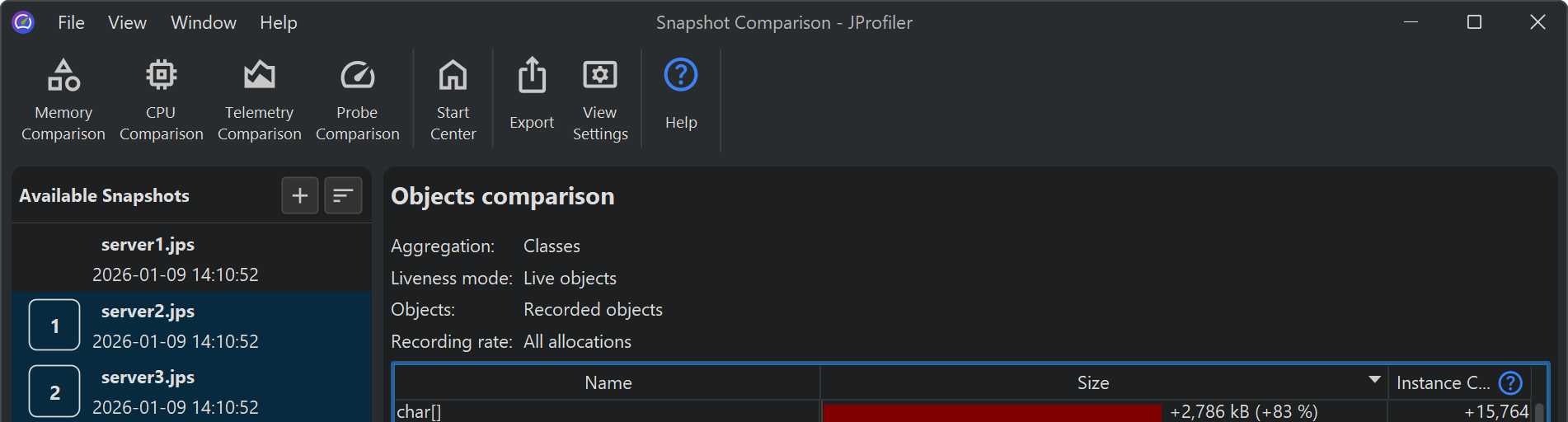Click the Instance Count column help icon
This screenshot has width=1568, height=422.
(x=1510, y=383)
